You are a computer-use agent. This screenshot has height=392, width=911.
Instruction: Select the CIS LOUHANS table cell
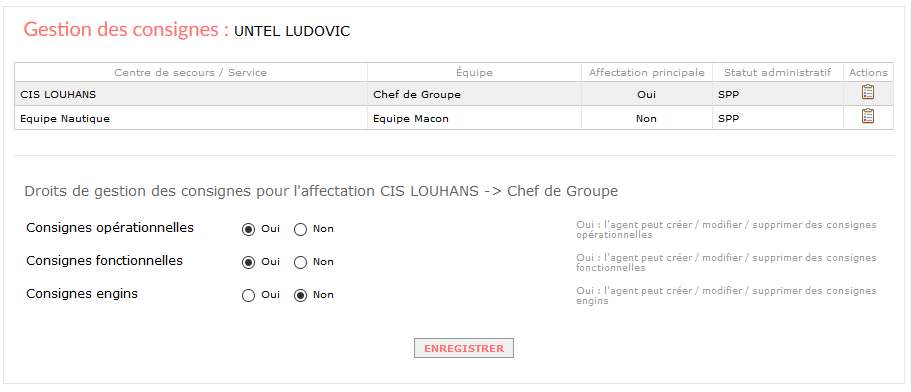pos(191,94)
